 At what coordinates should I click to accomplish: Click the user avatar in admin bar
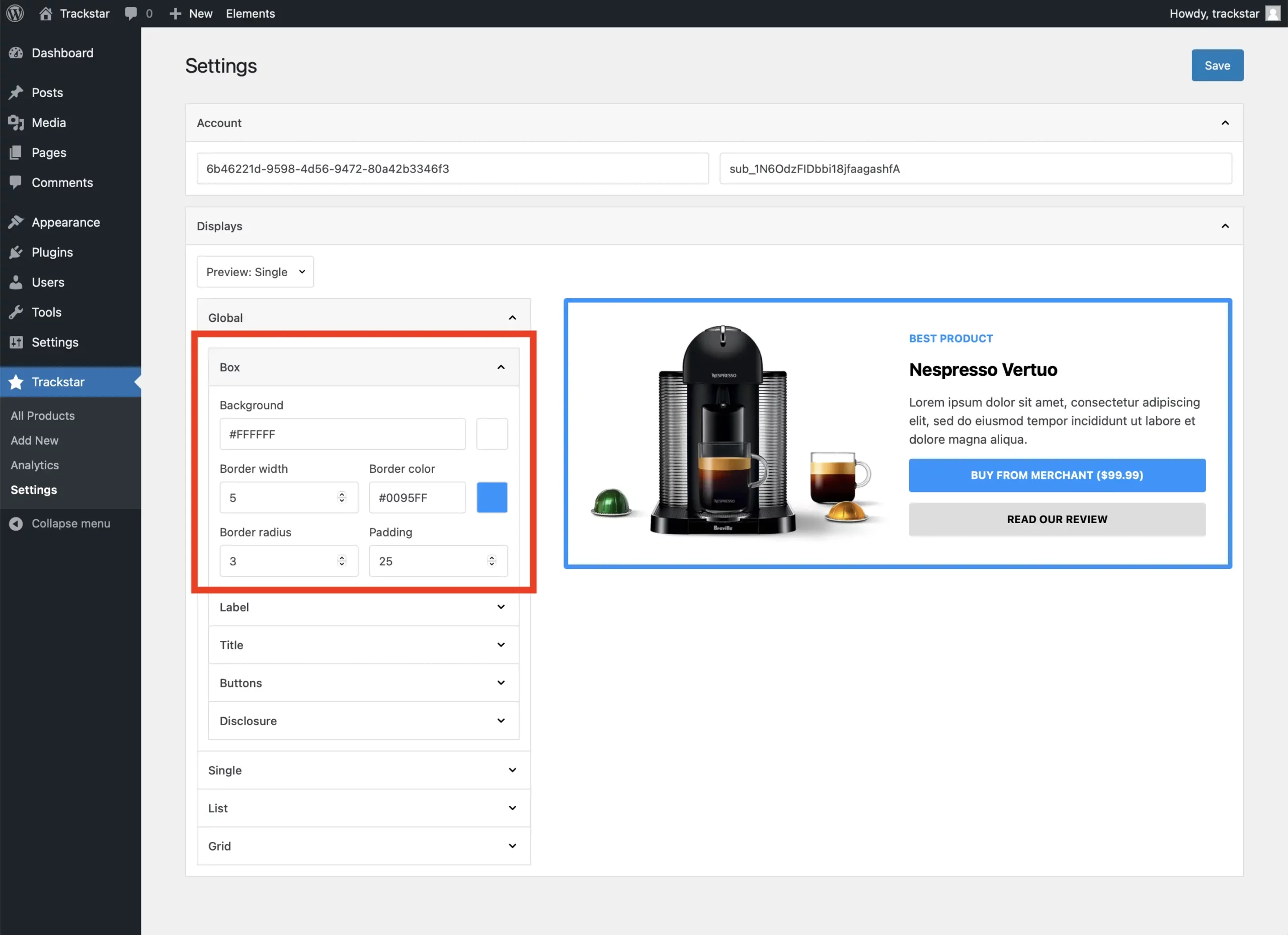tap(1273, 14)
